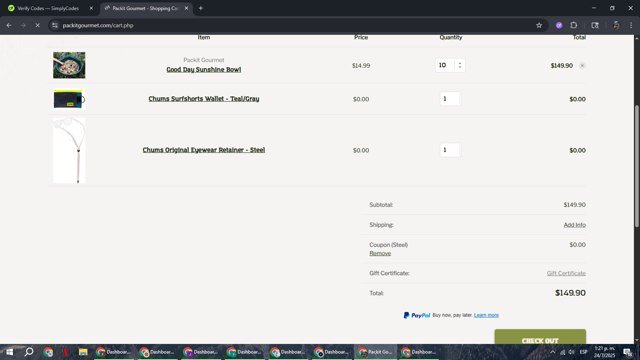Click the browser forward arrow
640x360 pixels.
(x=23, y=25)
